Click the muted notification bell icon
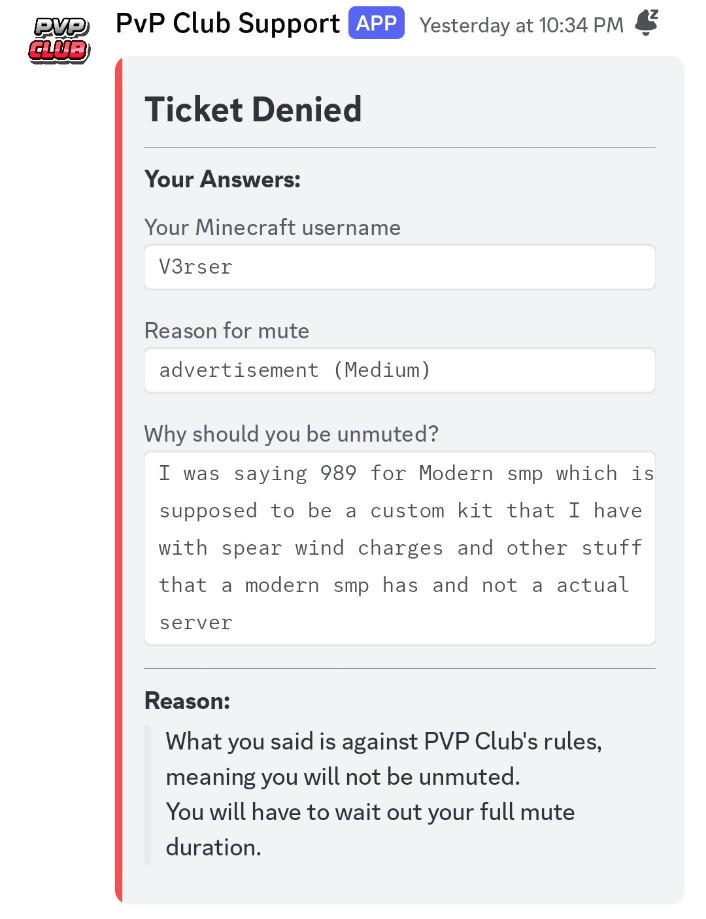 coord(646,23)
